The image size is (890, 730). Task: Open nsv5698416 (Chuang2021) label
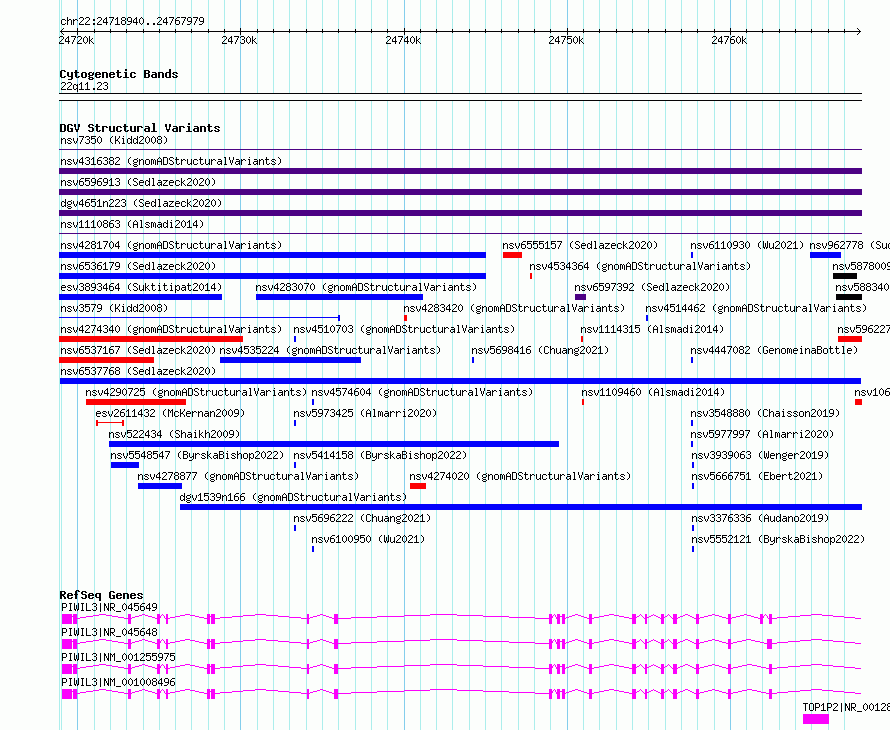[x=540, y=350]
